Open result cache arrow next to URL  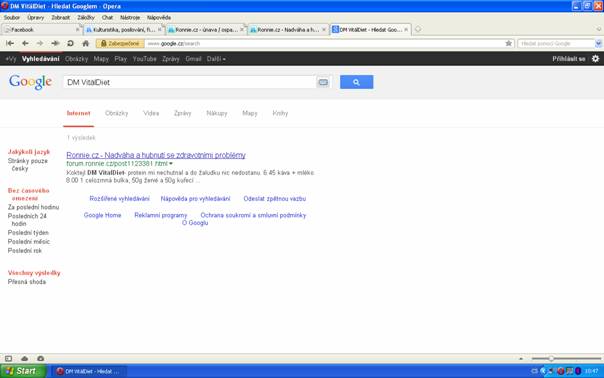tap(171, 164)
